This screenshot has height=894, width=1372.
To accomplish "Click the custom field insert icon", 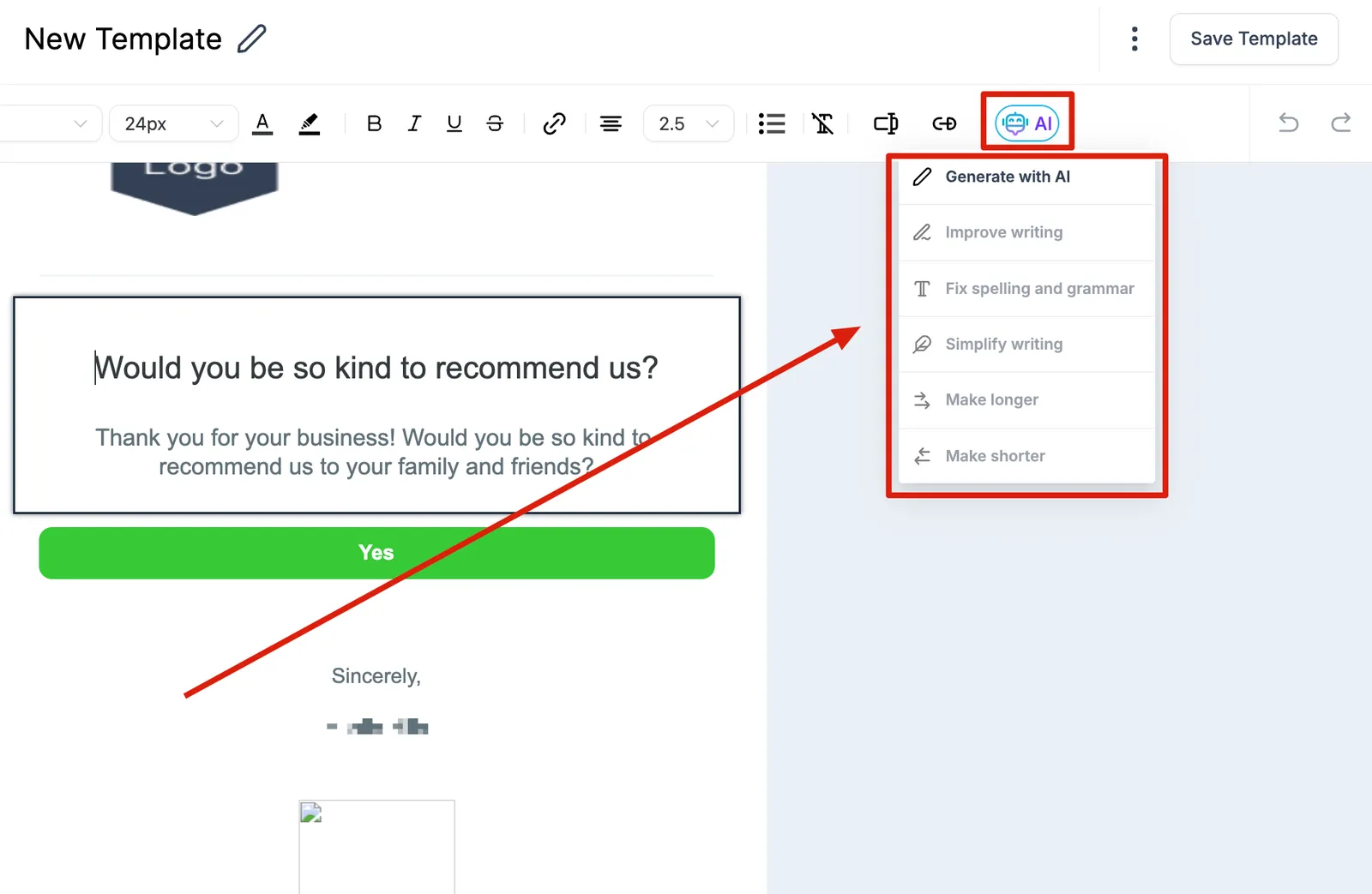I will (x=886, y=123).
